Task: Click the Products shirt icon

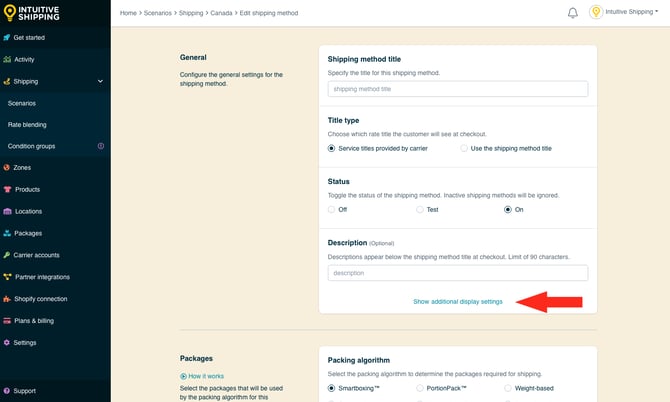Action: click(7, 189)
